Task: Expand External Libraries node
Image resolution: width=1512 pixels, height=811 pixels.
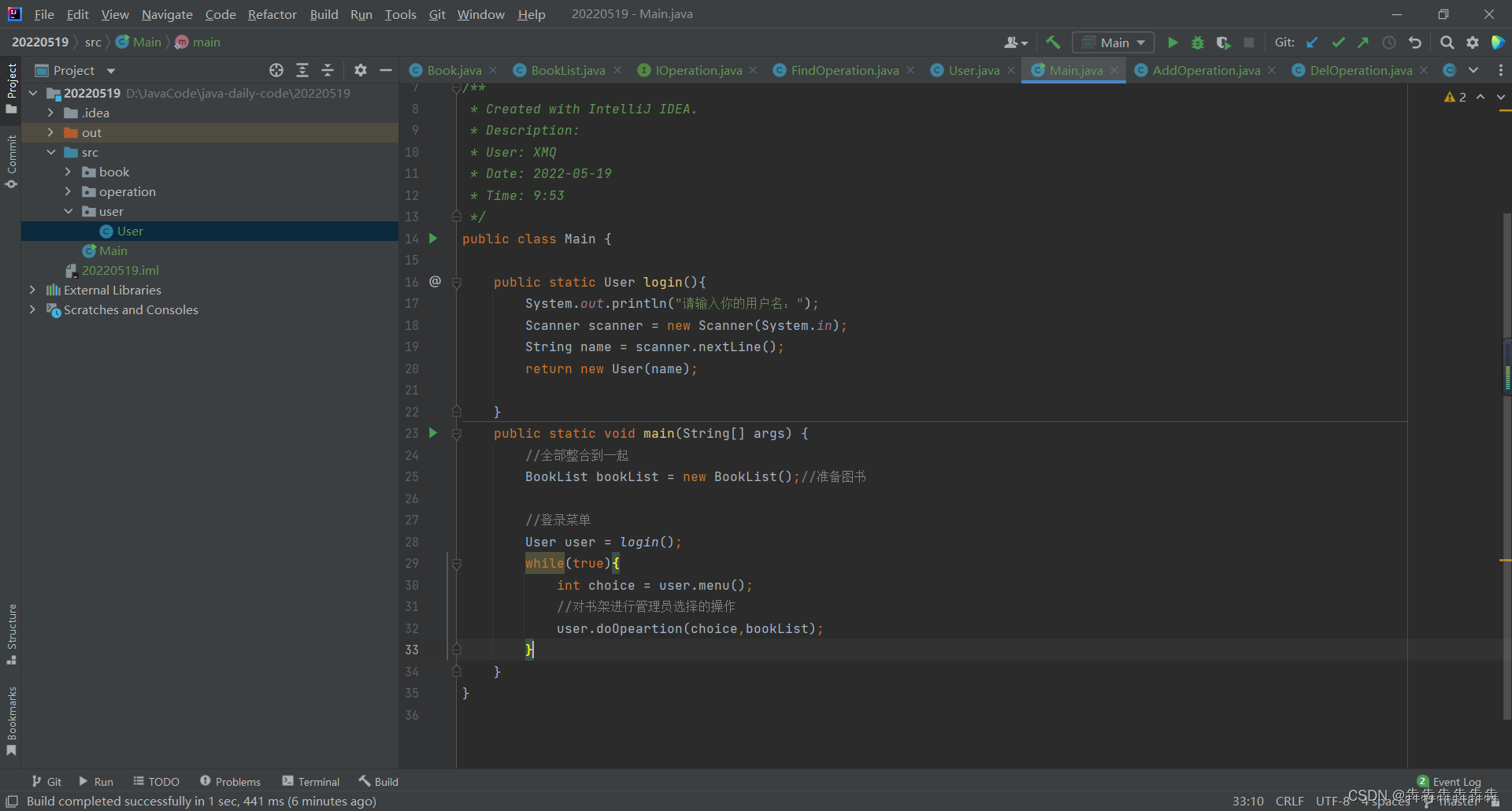Action: (x=32, y=290)
